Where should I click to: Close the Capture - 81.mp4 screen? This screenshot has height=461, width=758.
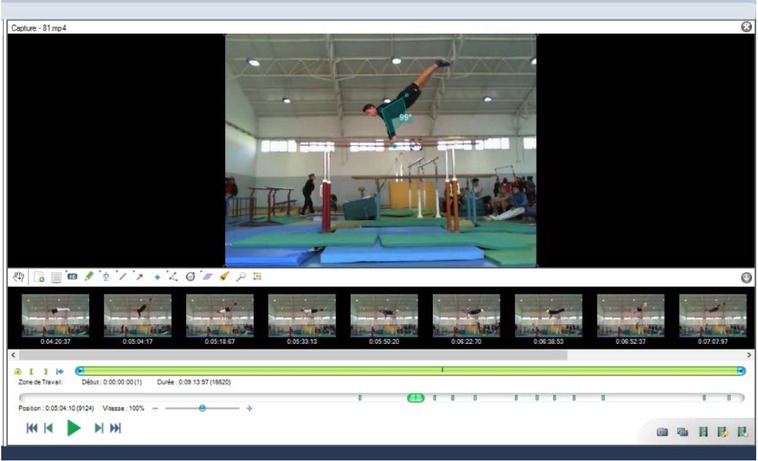point(746,27)
